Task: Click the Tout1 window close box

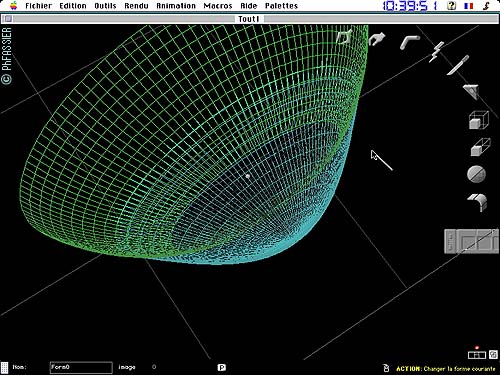Action: coord(8,19)
